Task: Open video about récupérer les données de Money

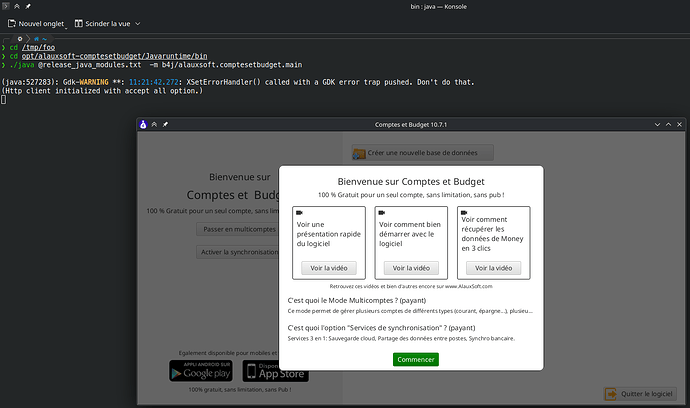Action: tap(493, 268)
